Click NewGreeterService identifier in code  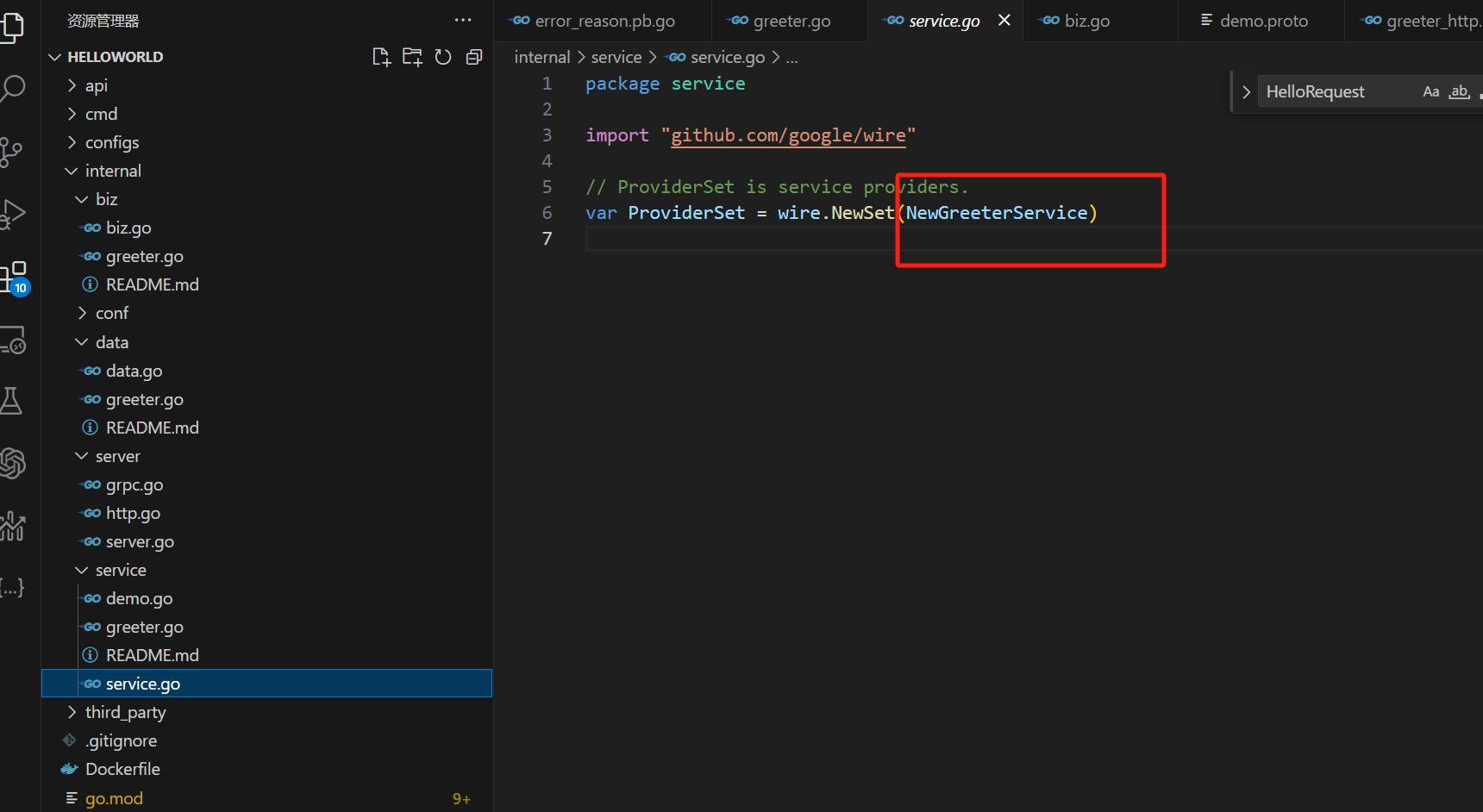(997, 213)
